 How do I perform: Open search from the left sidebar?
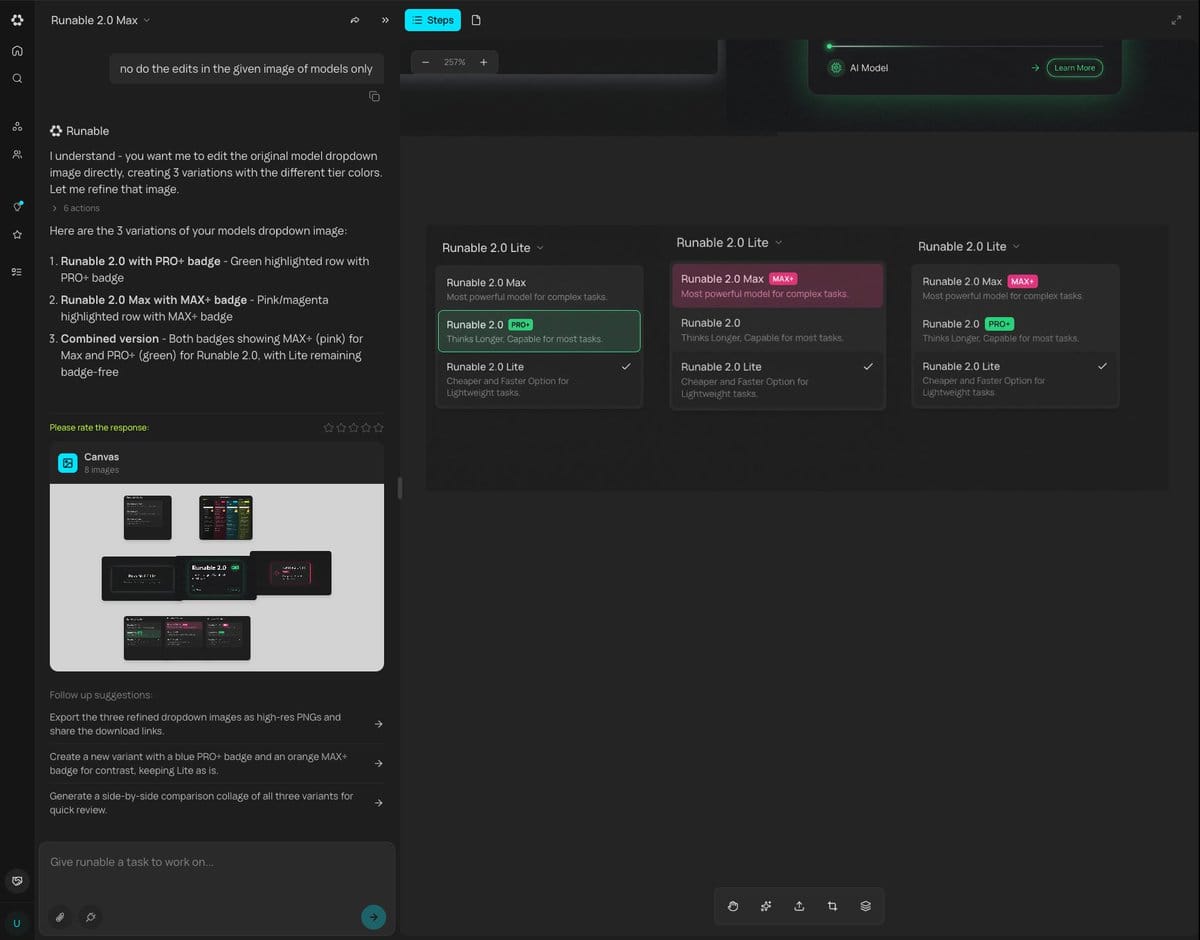17,78
